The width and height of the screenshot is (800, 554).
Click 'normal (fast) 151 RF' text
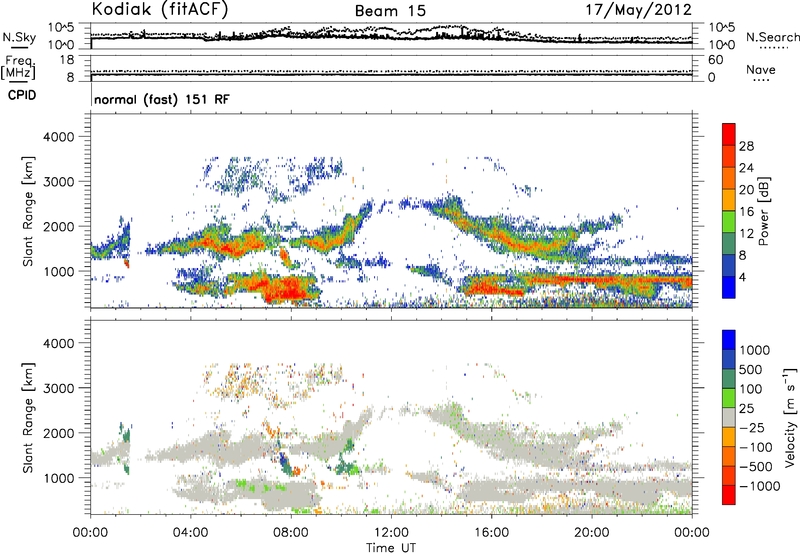162,99
